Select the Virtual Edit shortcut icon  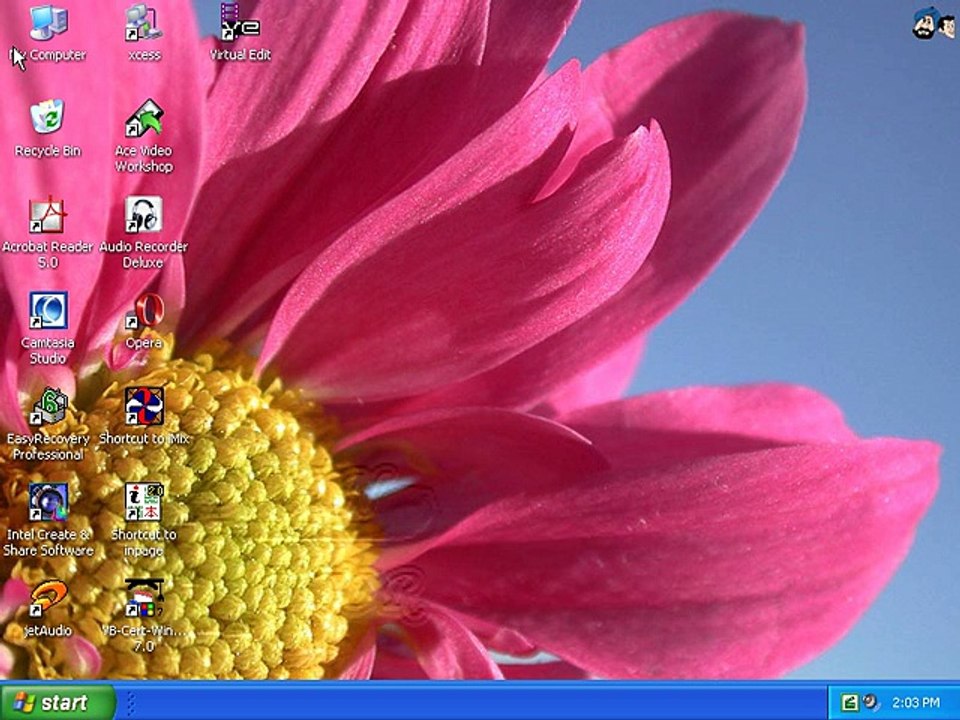click(x=240, y=22)
